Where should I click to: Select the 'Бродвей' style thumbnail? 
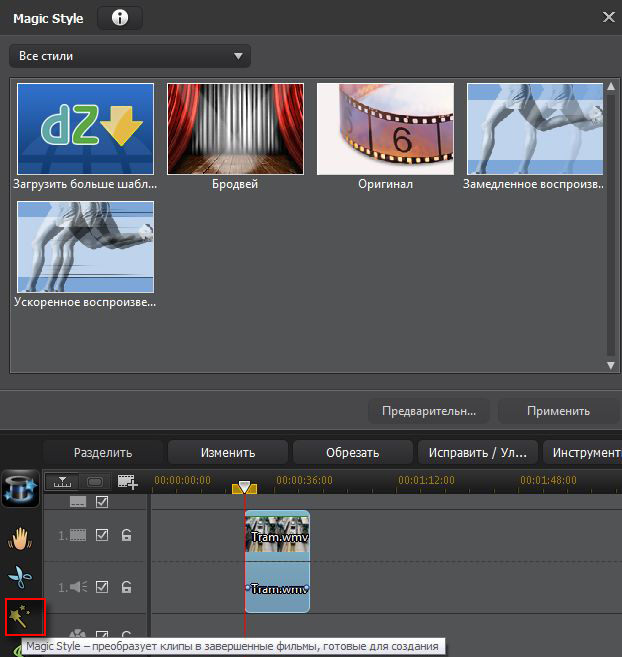235,129
